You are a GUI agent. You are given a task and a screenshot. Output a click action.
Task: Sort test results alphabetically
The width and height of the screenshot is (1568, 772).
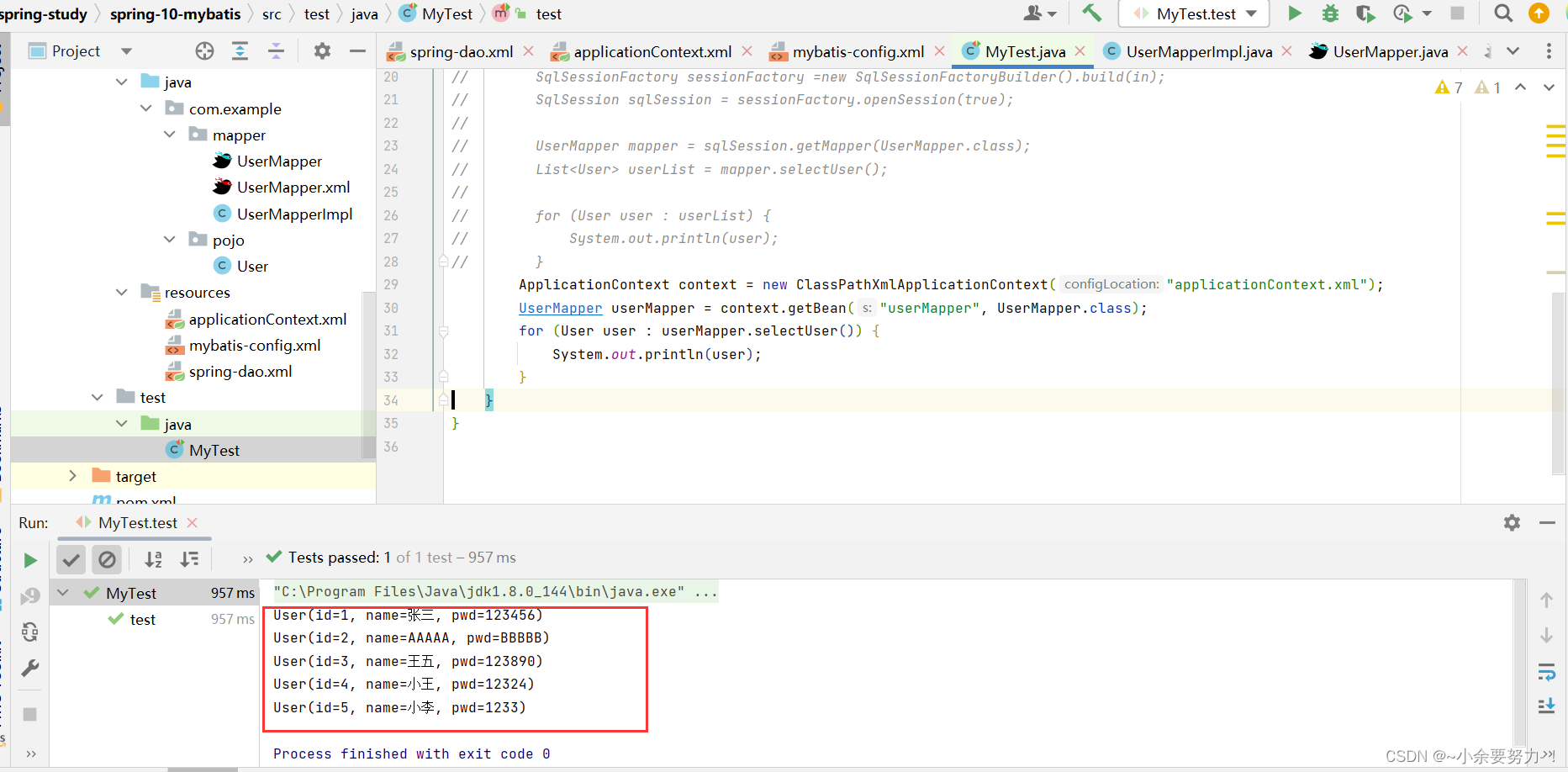tap(153, 559)
